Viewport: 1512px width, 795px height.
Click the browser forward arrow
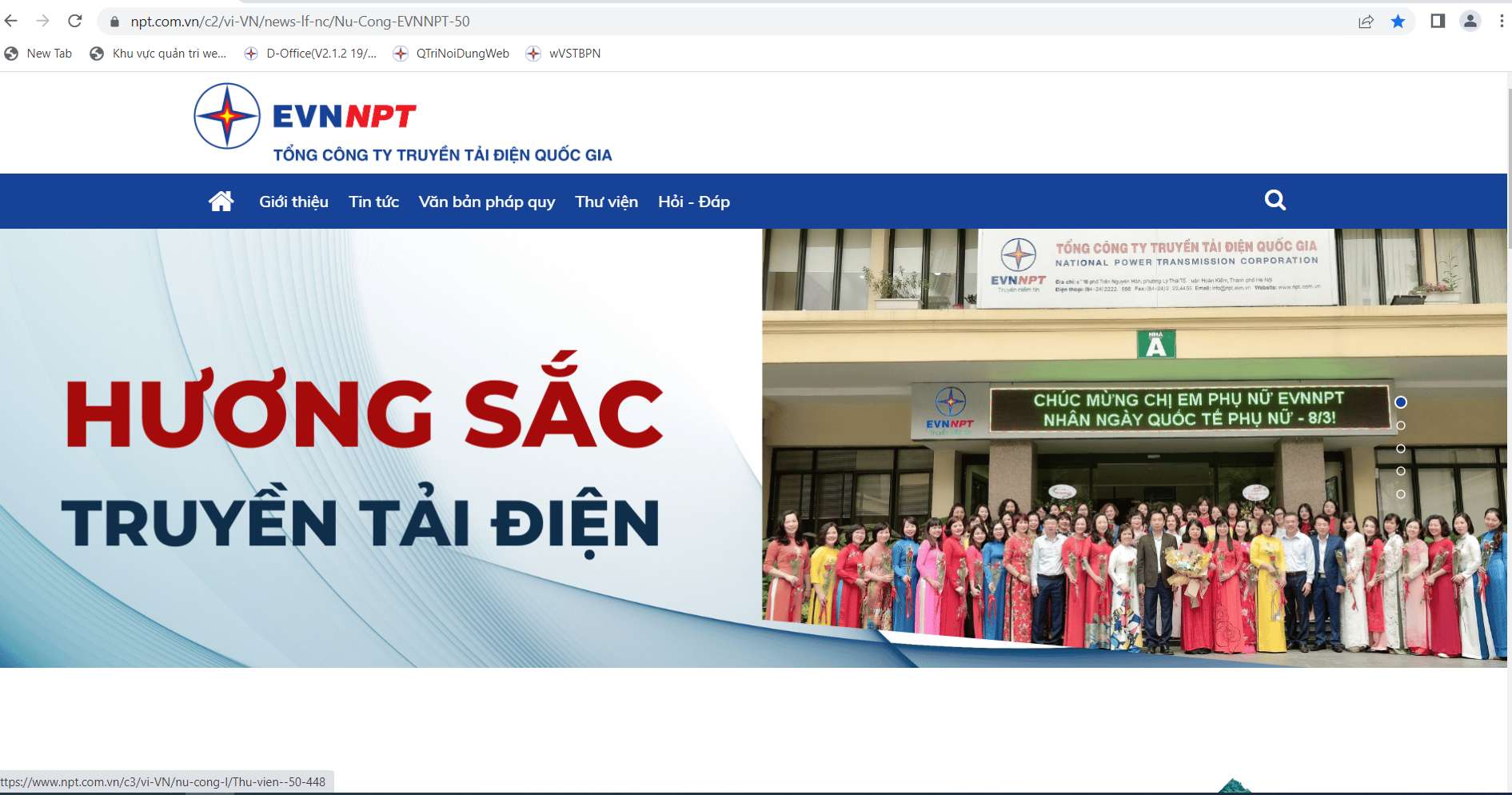click(43, 21)
